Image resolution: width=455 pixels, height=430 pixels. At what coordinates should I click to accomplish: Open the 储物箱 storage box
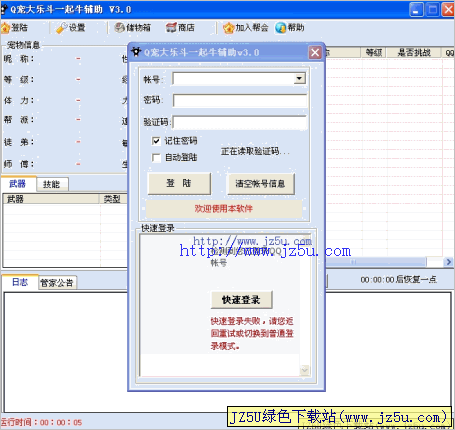[132, 28]
